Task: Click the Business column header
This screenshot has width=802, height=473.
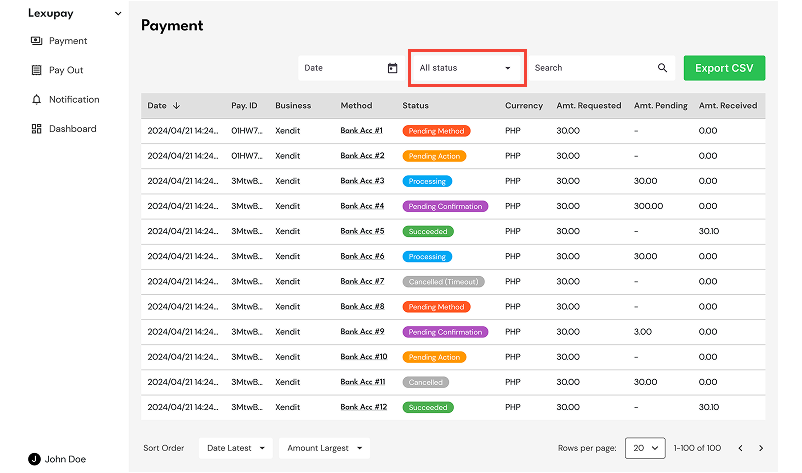Action: tap(293, 106)
